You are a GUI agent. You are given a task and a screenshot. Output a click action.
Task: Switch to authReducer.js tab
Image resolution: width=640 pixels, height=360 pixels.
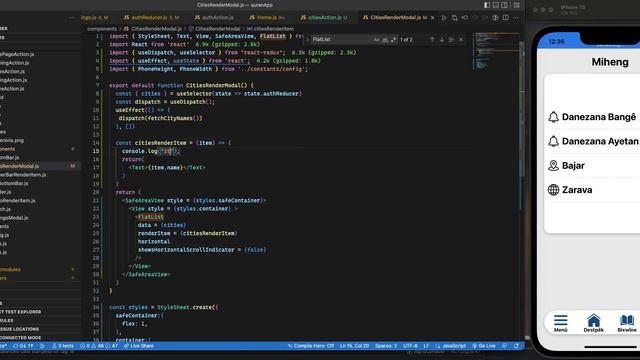151,18
